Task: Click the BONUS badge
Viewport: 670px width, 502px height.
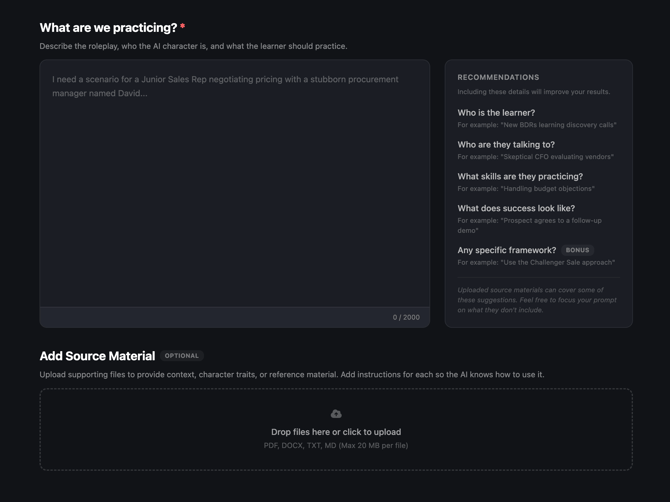Action: pos(577,250)
